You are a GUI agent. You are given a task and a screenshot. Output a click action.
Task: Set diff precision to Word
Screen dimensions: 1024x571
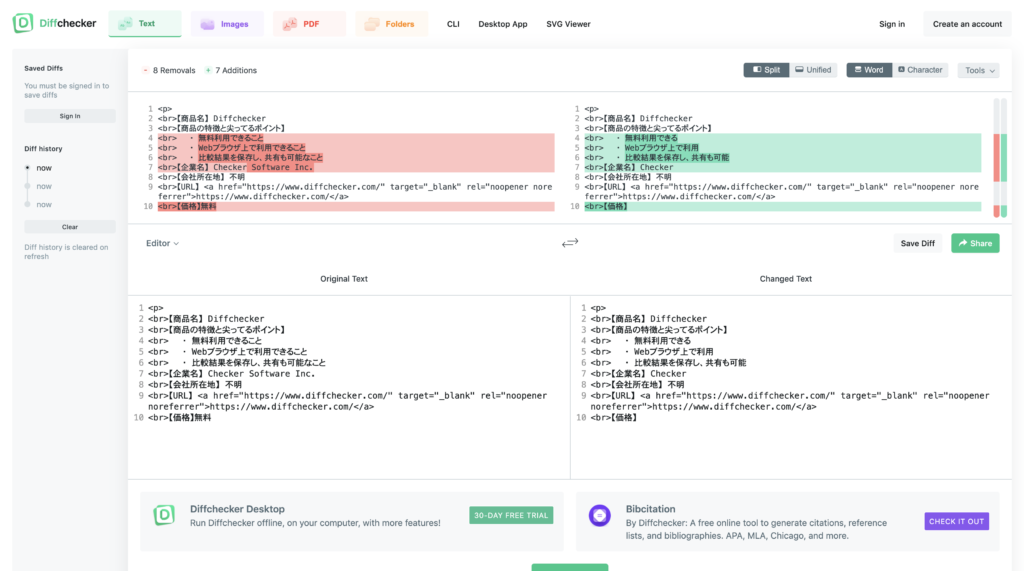(869, 70)
